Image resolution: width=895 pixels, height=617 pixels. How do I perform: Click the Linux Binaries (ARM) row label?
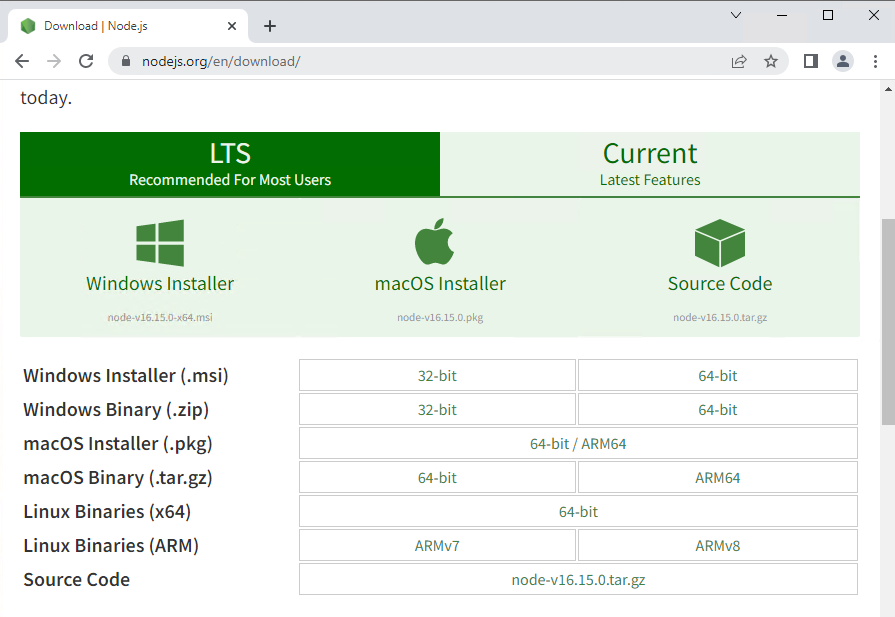click(111, 546)
